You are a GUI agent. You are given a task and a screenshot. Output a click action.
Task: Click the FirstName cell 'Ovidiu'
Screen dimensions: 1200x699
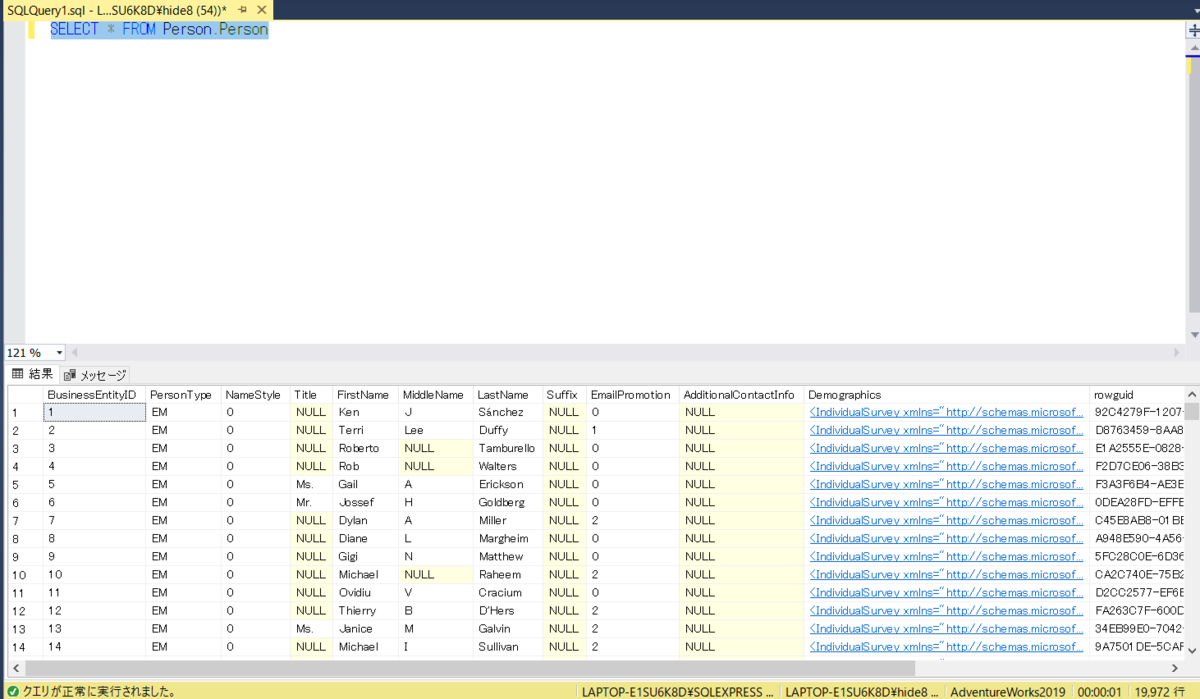pos(366,593)
